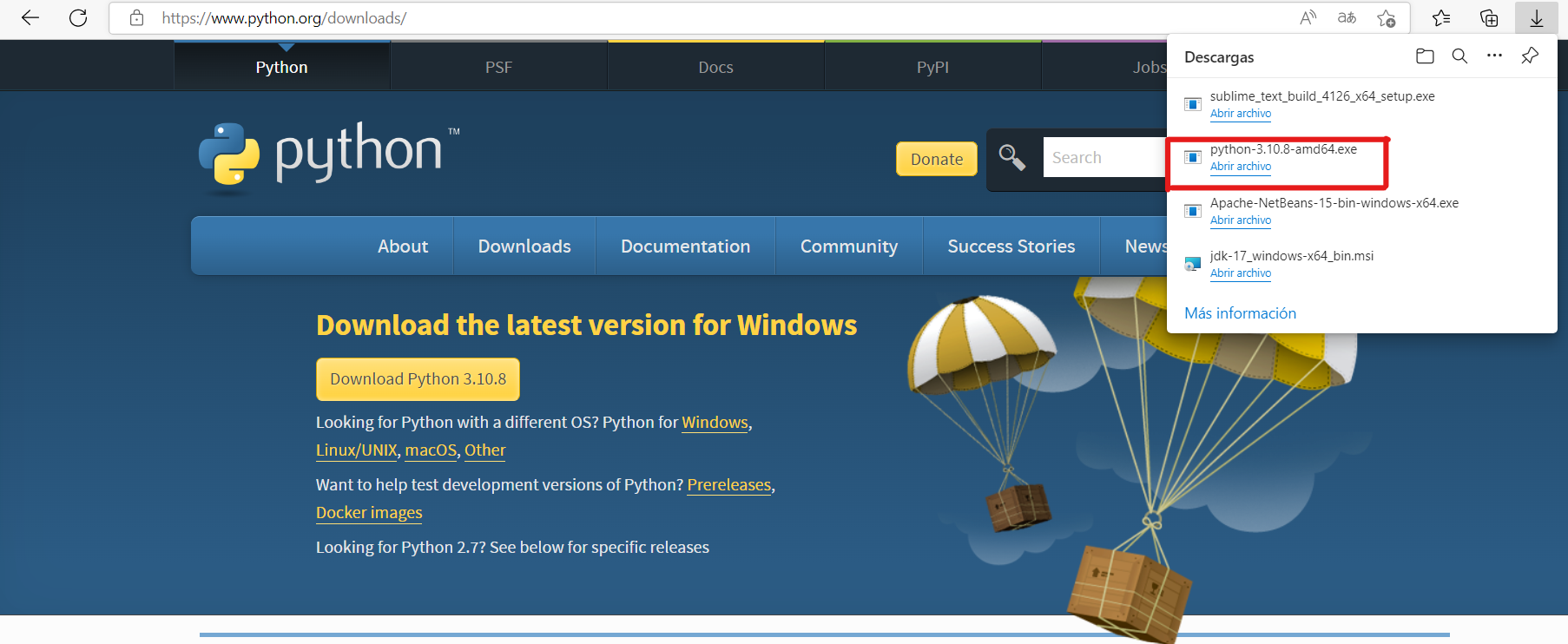Add page to favorites with star-plus icon
Image resolution: width=1568 pixels, height=644 pixels.
pyautogui.click(x=1386, y=17)
